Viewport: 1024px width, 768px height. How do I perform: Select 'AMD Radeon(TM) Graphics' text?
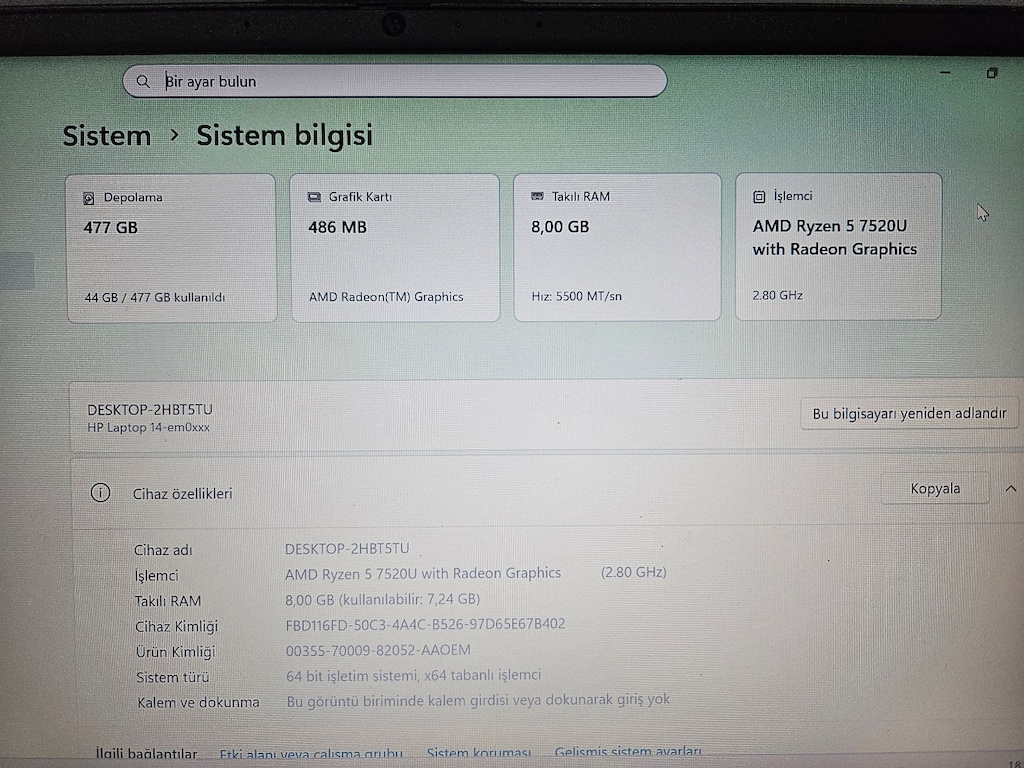[x=386, y=297]
